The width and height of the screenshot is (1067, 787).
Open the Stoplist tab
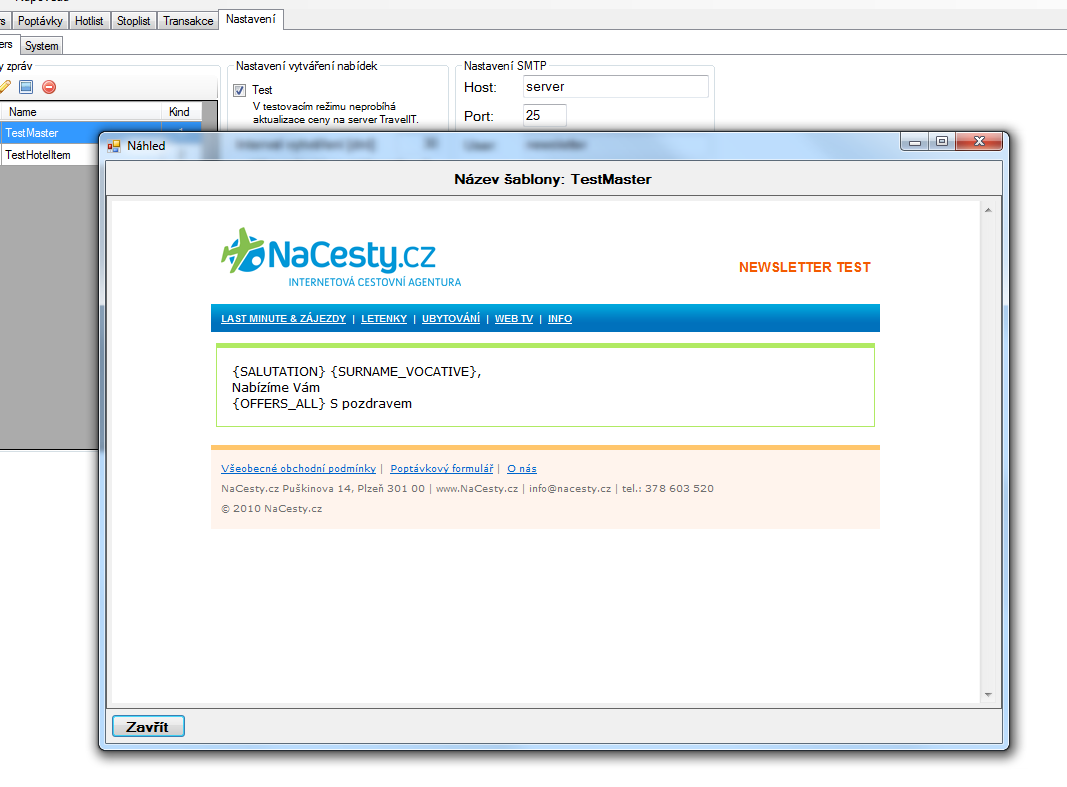(133, 21)
